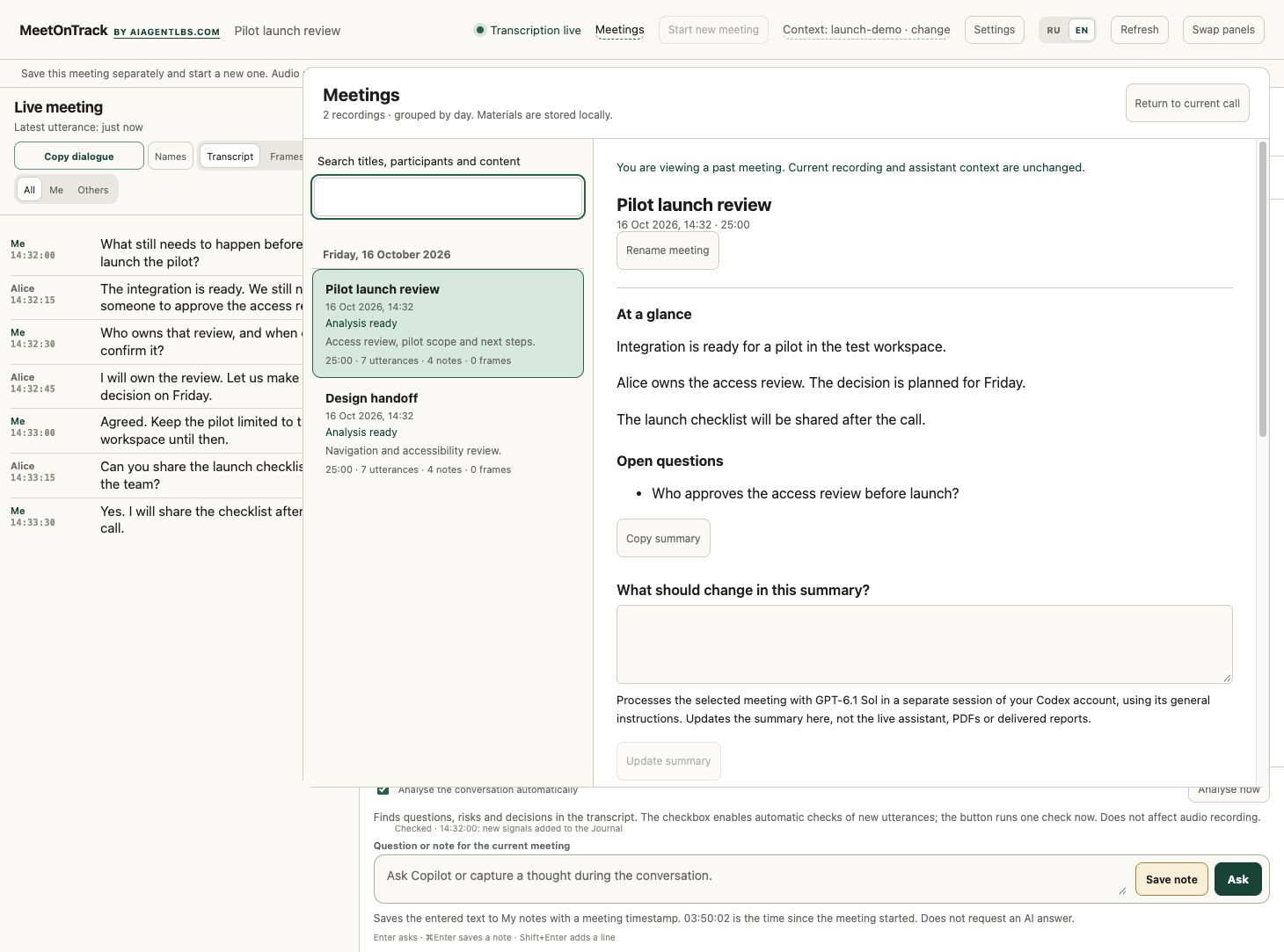
Task: Focus the Ask Copilot note field
Action: coord(755,879)
